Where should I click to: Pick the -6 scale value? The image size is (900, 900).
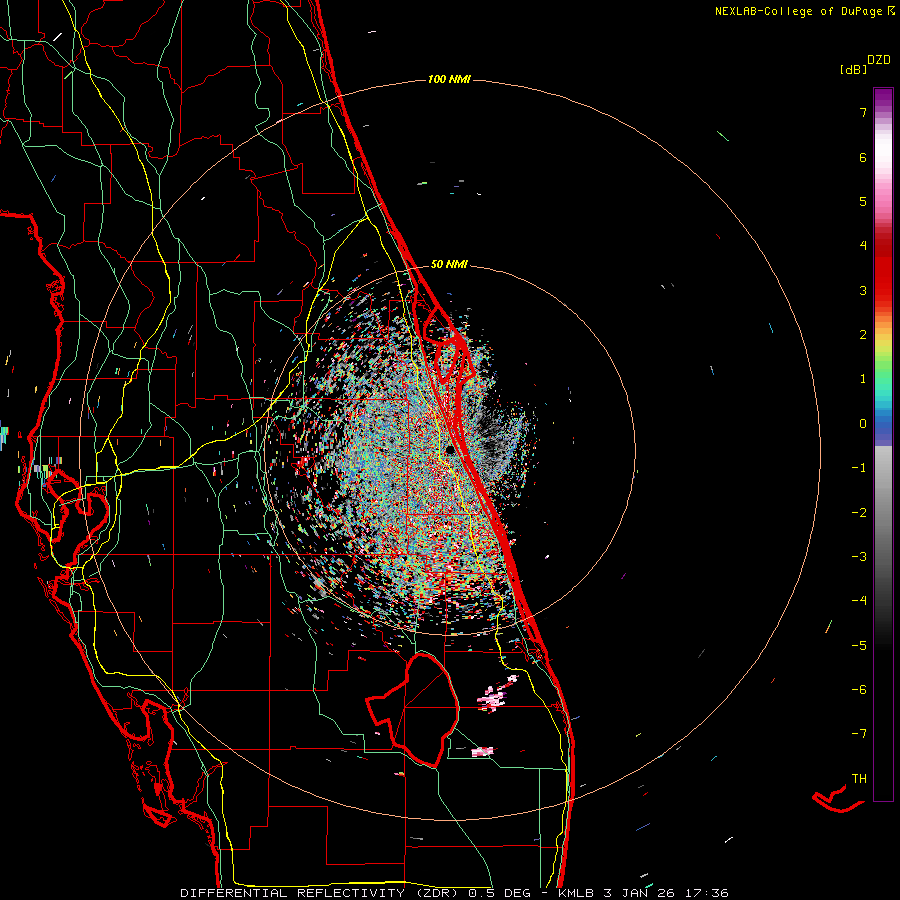pos(859,690)
